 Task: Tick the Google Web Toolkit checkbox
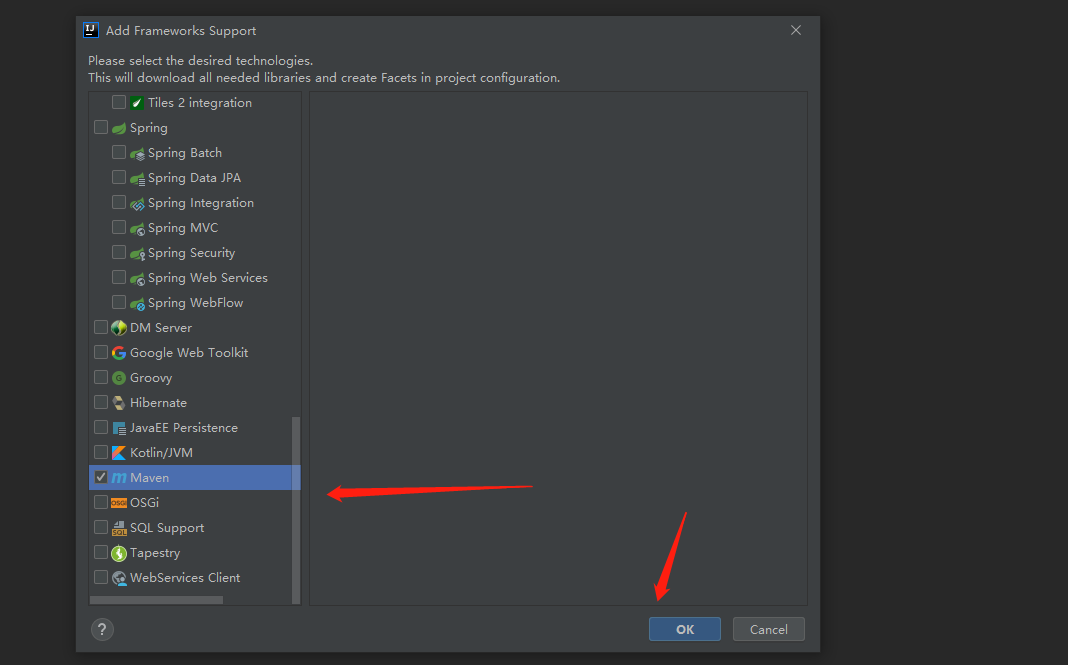(101, 352)
